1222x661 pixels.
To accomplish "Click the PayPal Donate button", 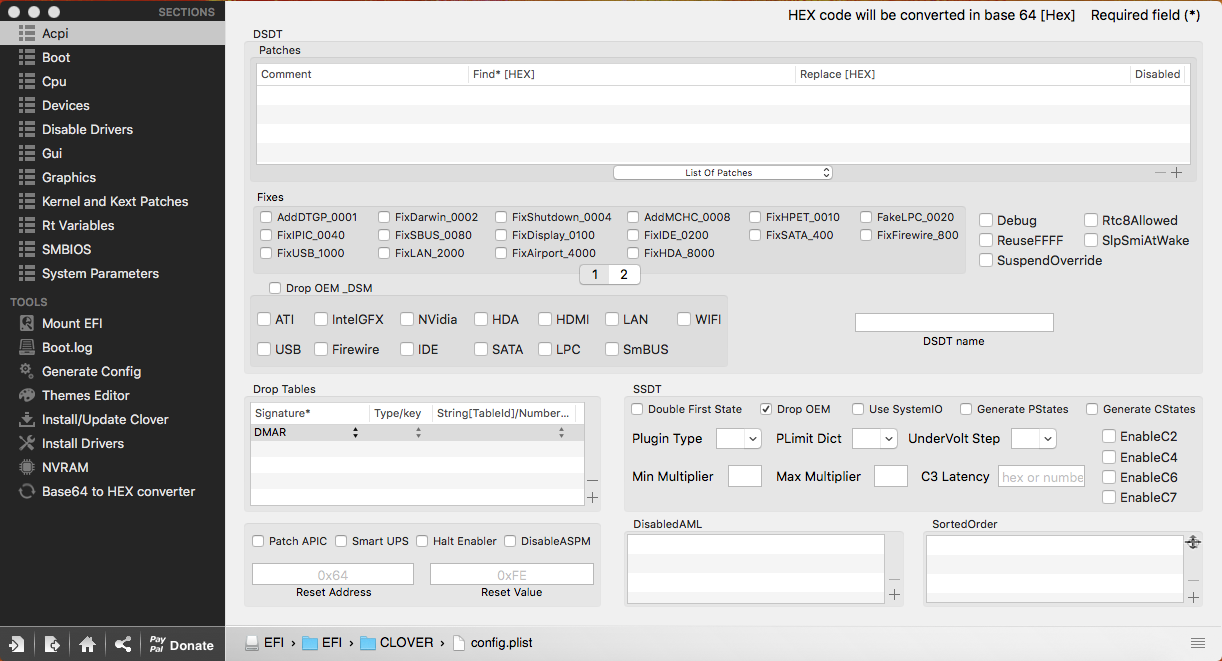I will point(181,645).
